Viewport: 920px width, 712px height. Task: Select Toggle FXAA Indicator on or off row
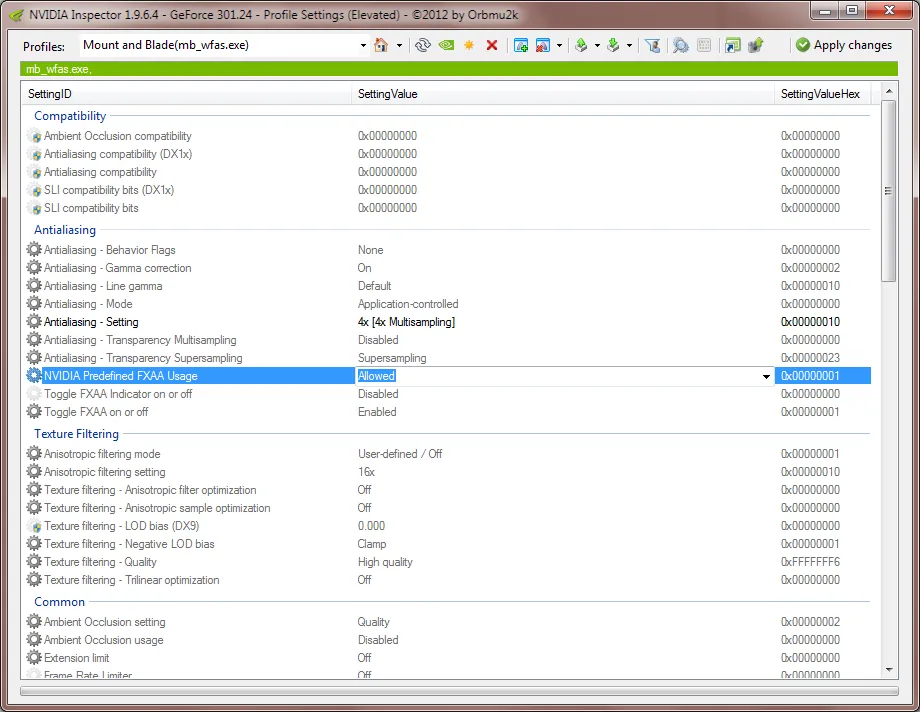pos(448,394)
